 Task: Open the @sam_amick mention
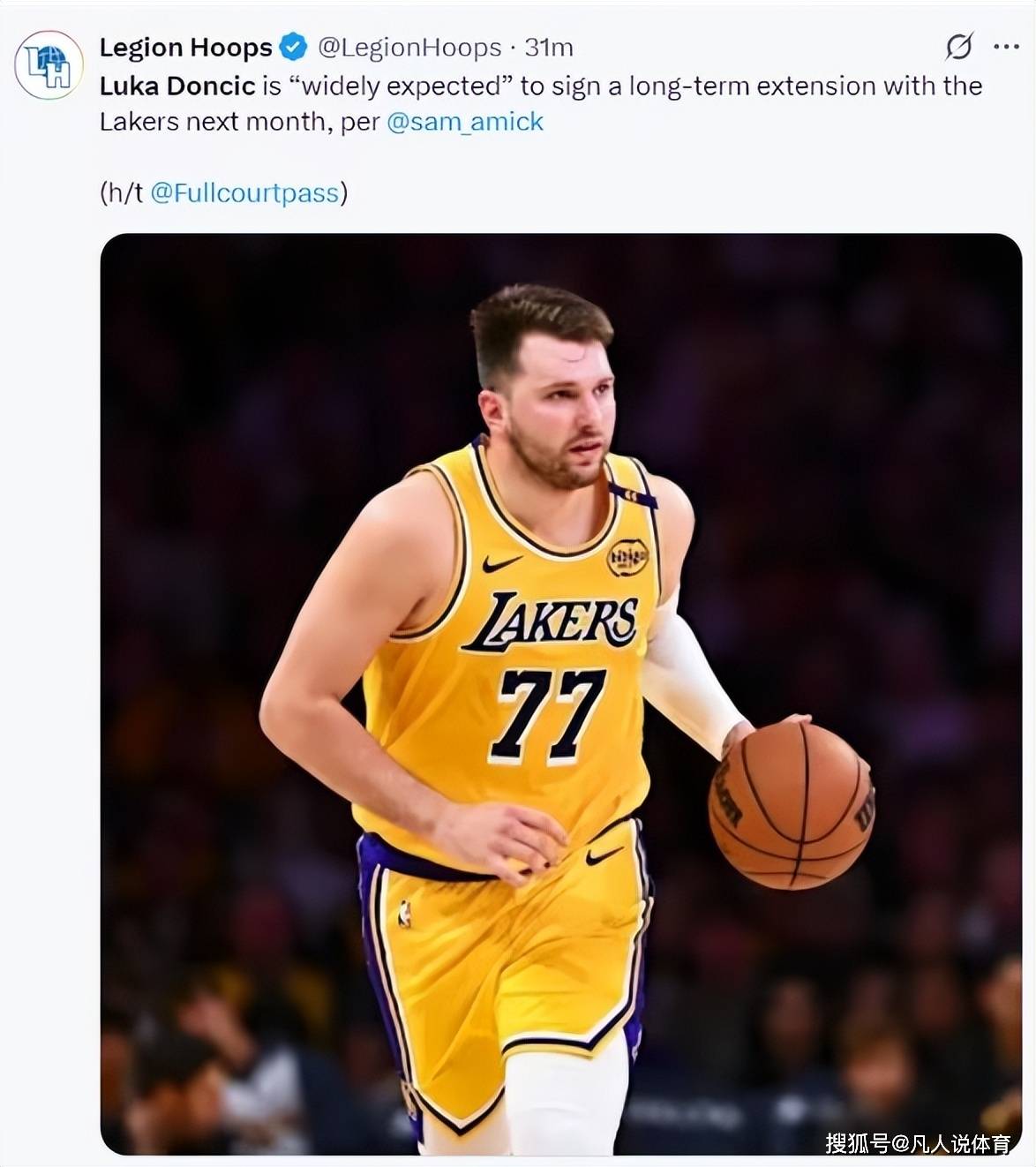tap(465, 121)
